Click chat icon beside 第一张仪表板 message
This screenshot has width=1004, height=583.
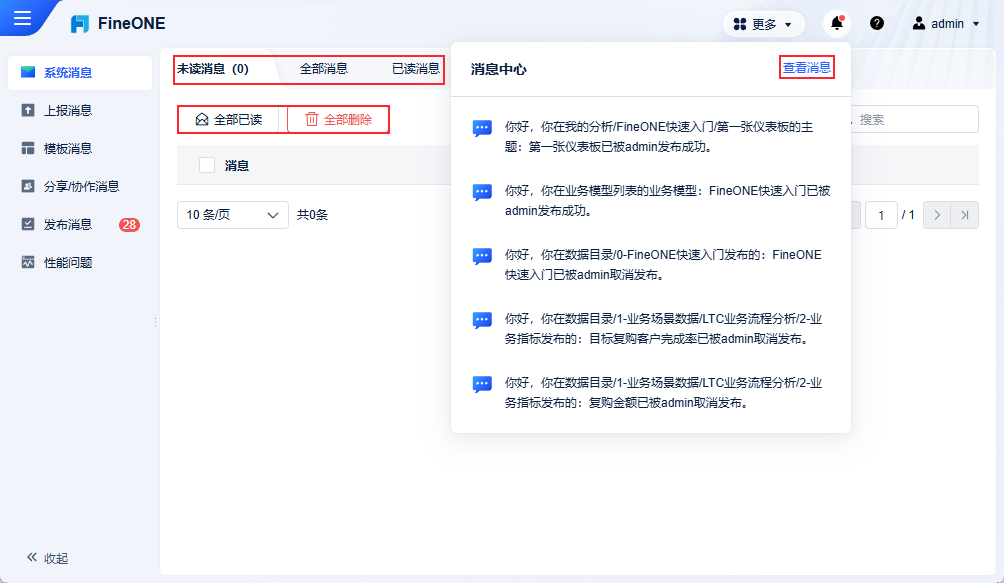[482, 128]
